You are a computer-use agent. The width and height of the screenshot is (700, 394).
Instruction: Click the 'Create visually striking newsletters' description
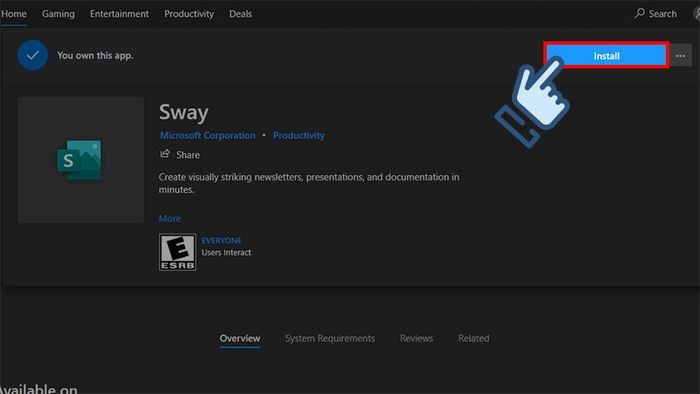point(309,183)
